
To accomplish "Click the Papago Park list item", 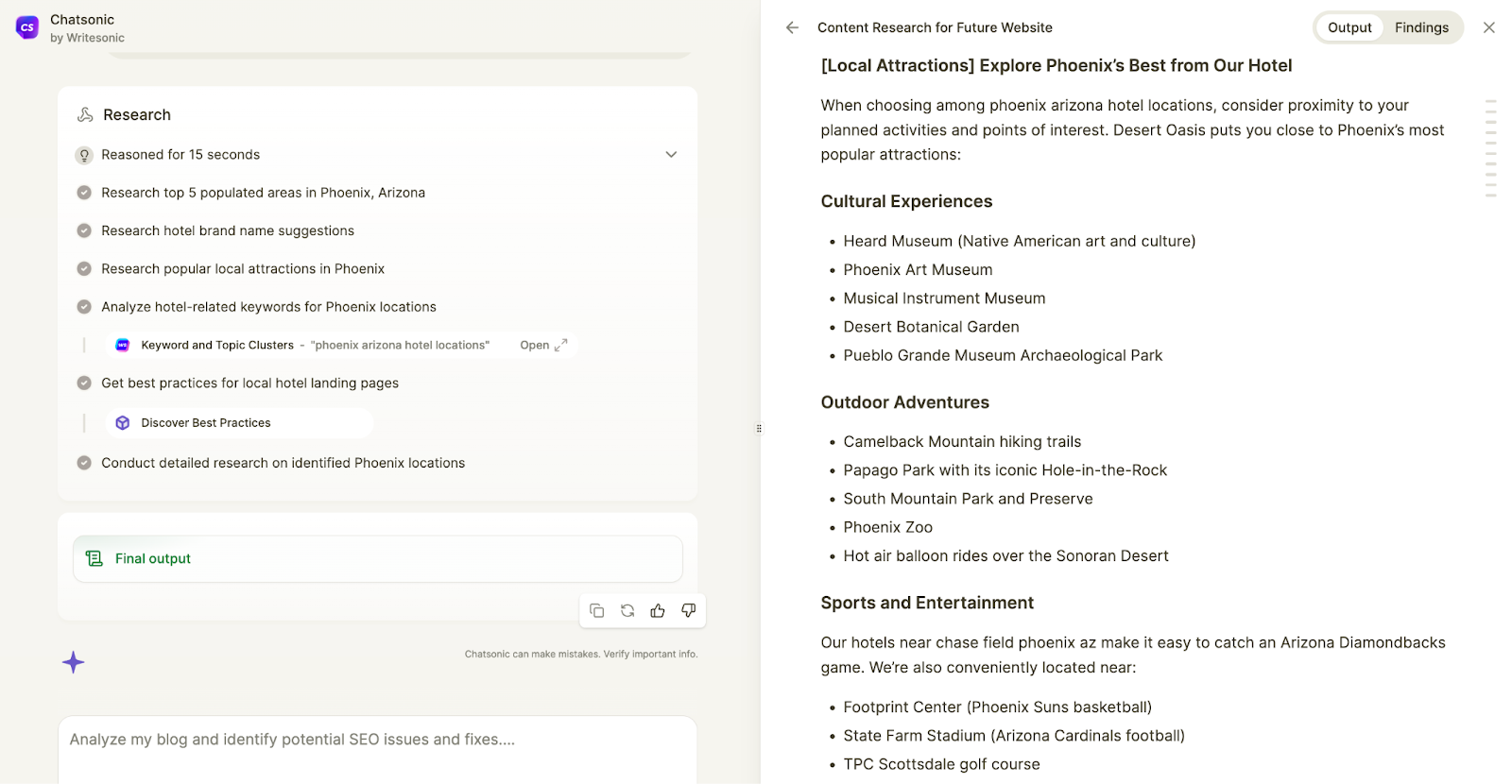I will coord(1005,470).
